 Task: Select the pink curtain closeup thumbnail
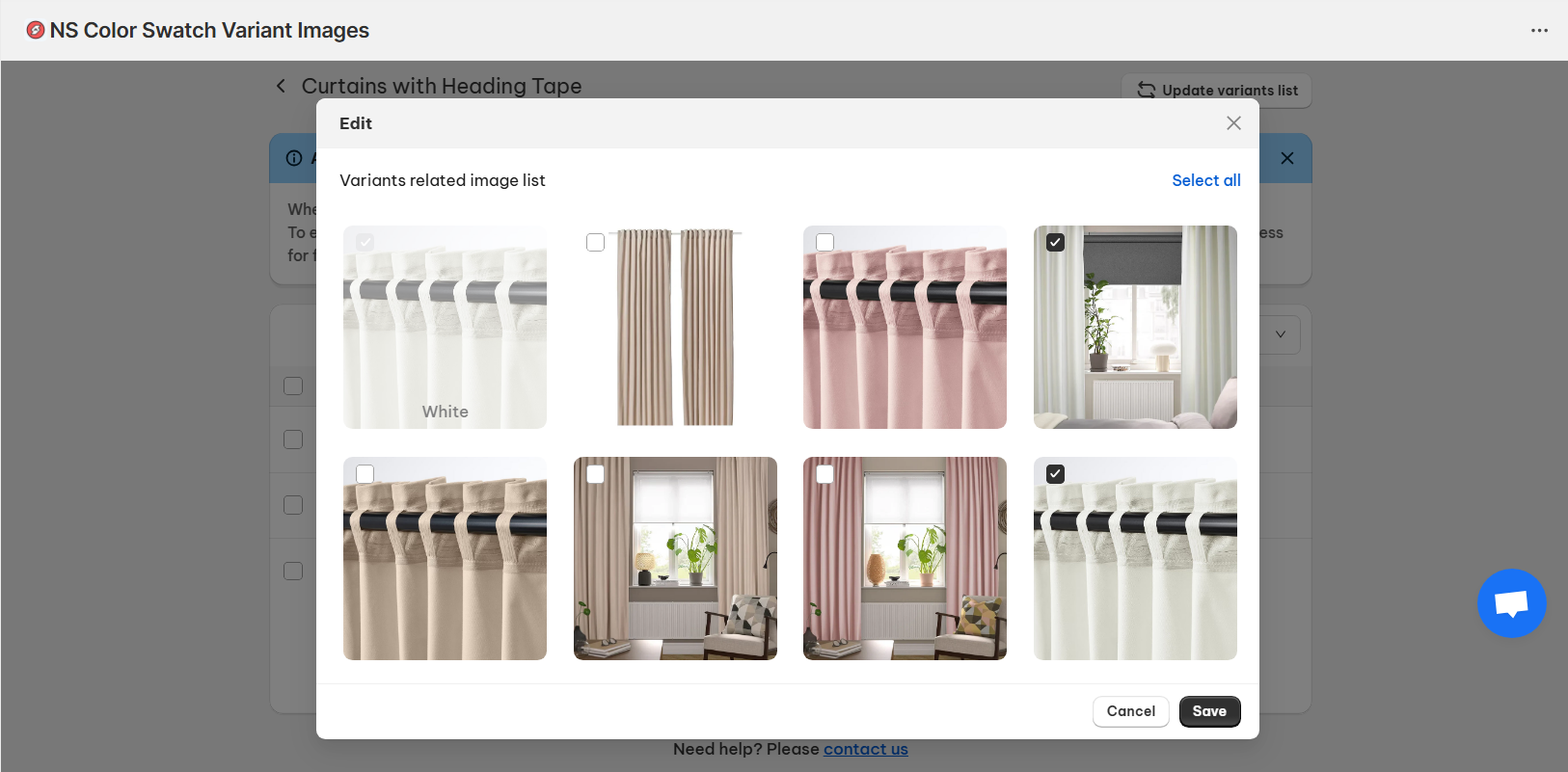click(905, 328)
